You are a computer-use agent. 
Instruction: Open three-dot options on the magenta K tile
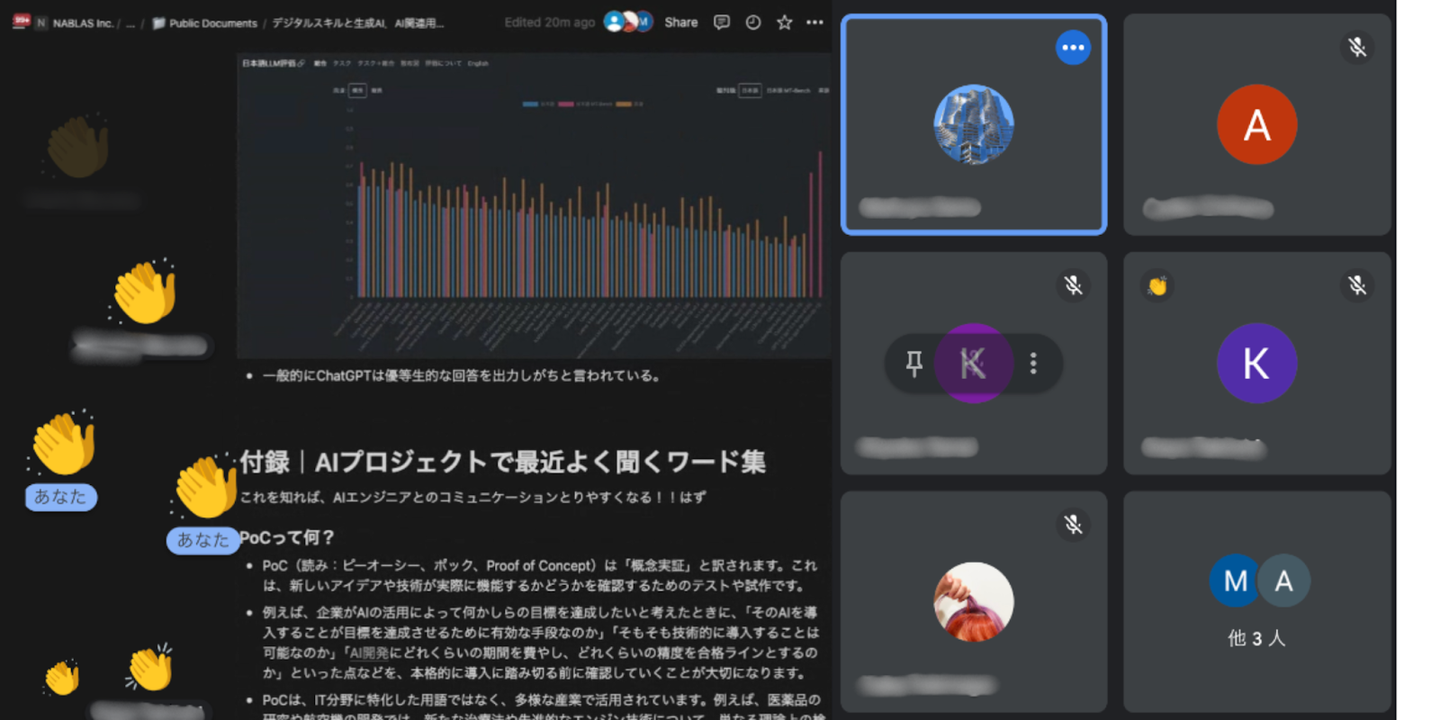coord(1034,364)
